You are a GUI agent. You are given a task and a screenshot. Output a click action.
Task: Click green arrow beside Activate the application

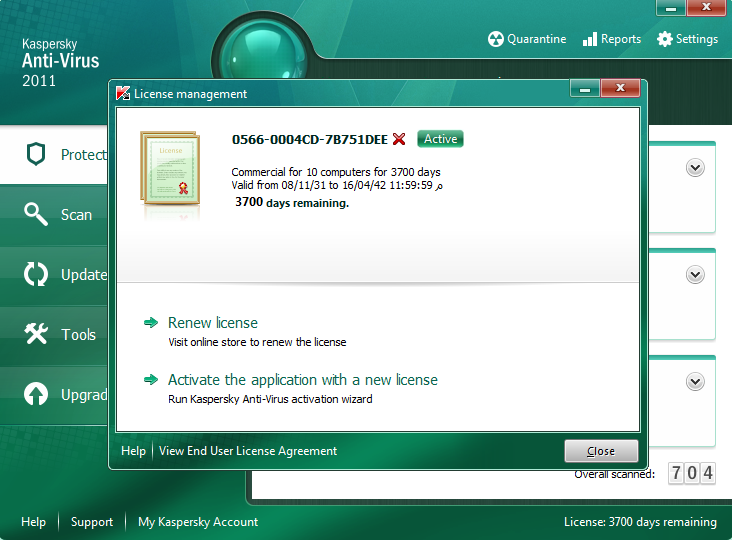pyautogui.click(x=151, y=379)
